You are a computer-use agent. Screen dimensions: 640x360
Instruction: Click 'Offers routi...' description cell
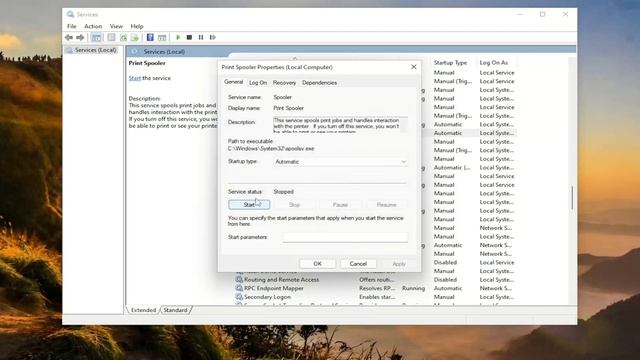(377, 280)
